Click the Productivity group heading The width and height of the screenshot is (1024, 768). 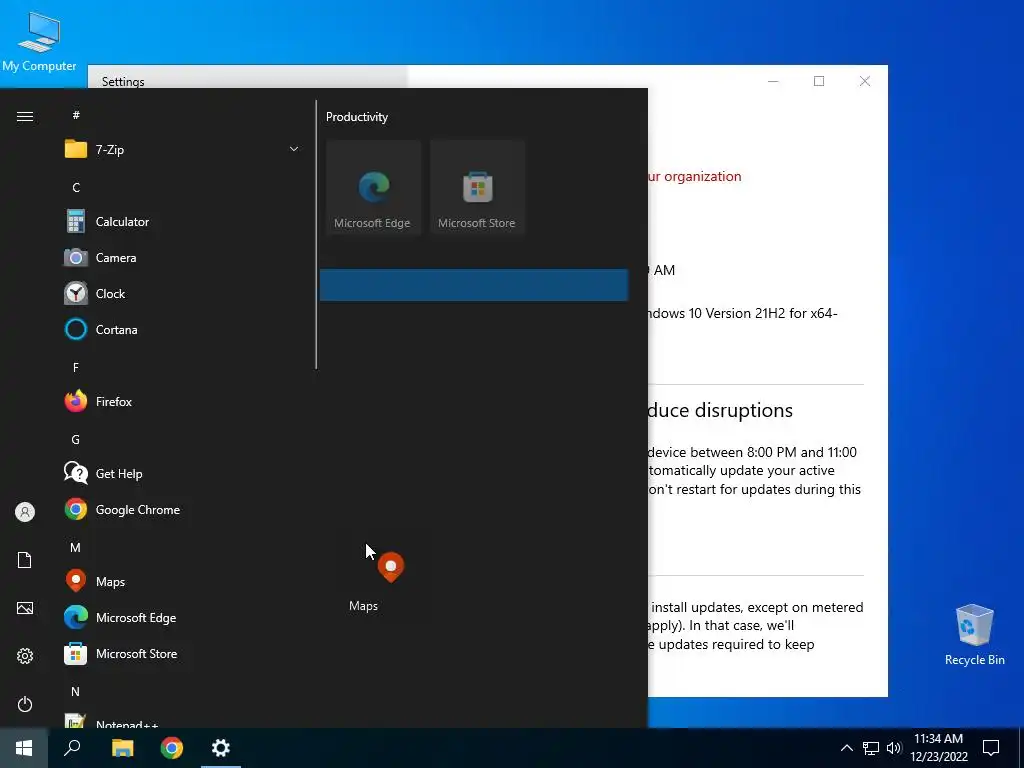click(x=357, y=117)
